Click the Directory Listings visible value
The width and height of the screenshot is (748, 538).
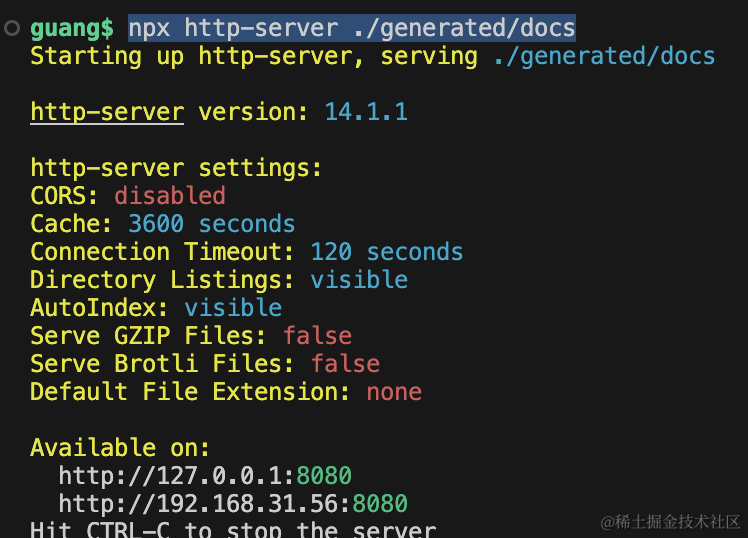358,279
